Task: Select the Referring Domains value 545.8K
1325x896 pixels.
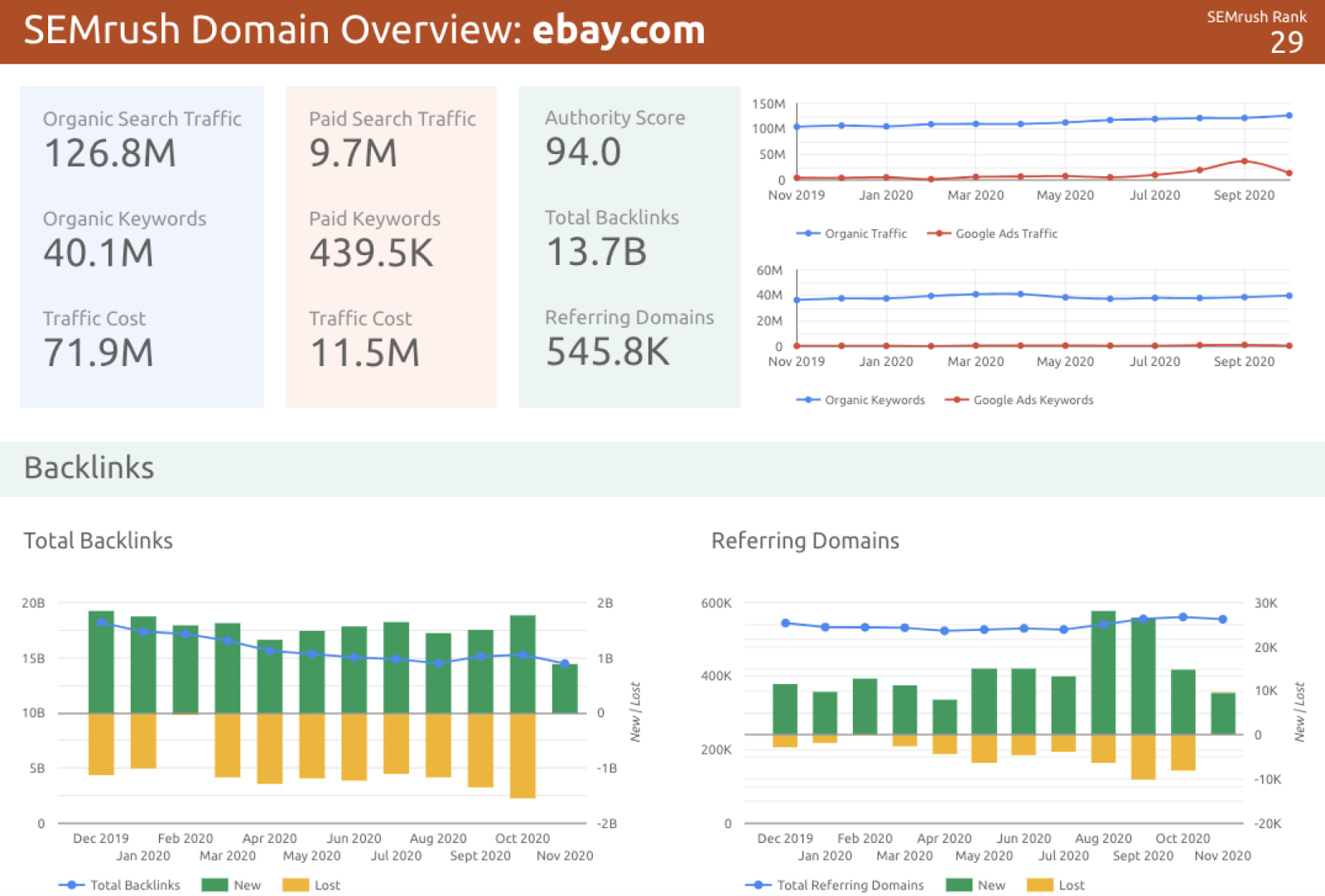Action: [608, 352]
